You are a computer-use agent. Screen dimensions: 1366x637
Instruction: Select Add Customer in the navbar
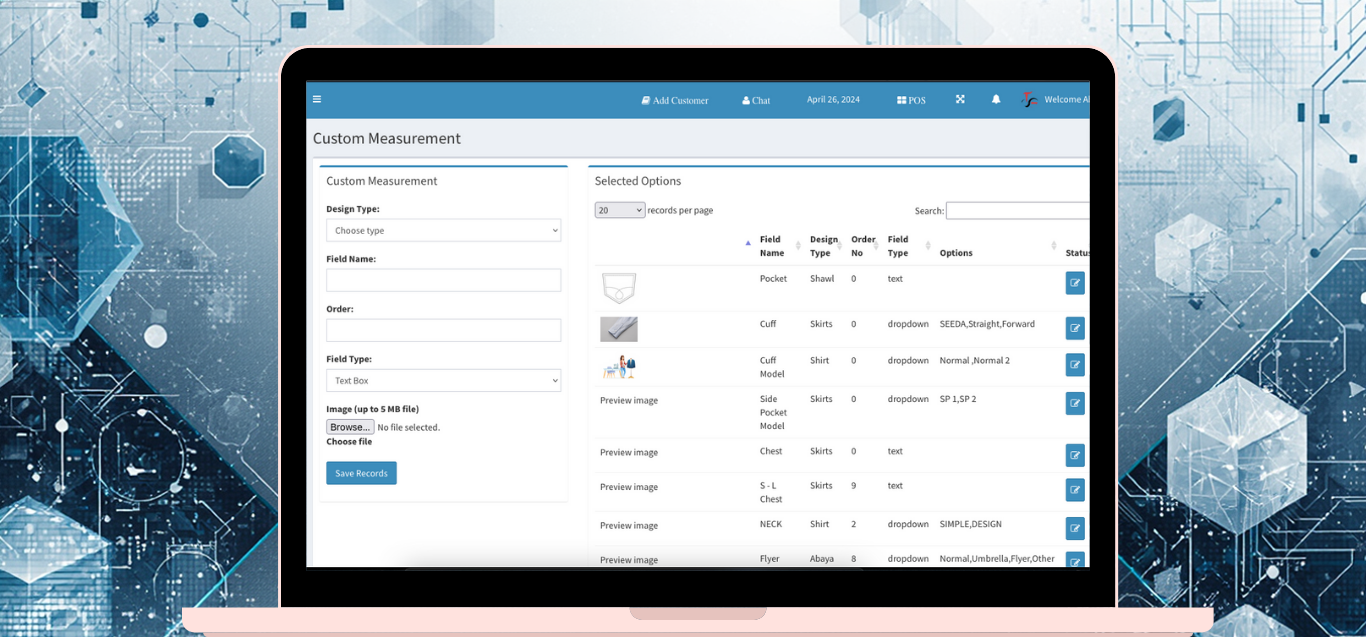tap(675, 100)
